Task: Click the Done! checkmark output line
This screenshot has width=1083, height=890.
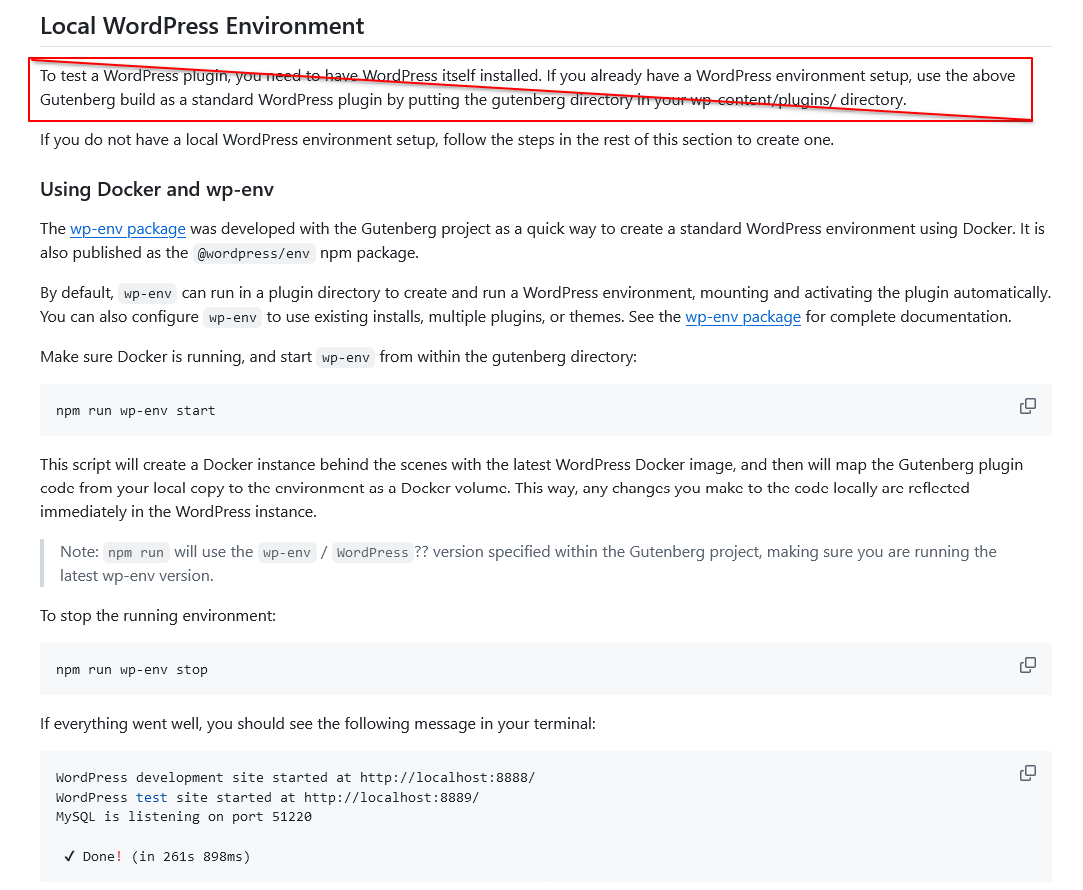Action: tap(156, 857)
